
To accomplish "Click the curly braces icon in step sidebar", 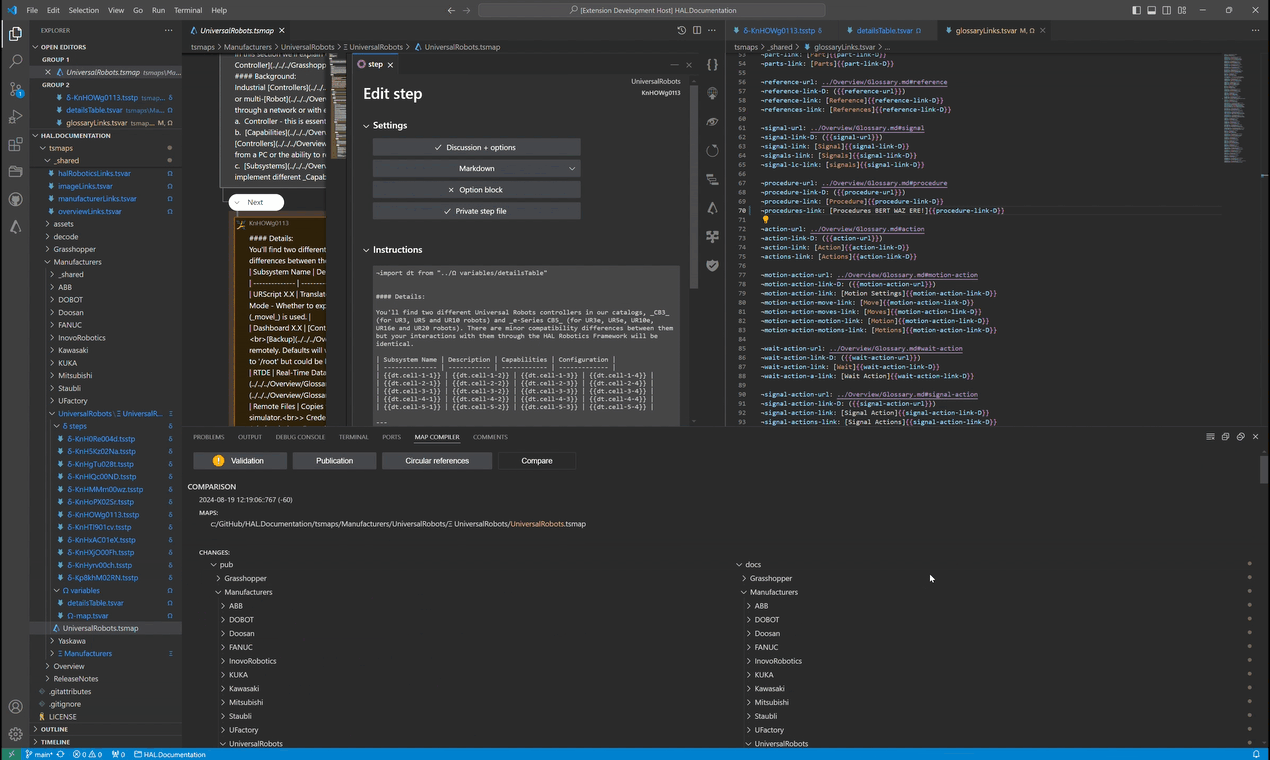I will click(712, 64).
